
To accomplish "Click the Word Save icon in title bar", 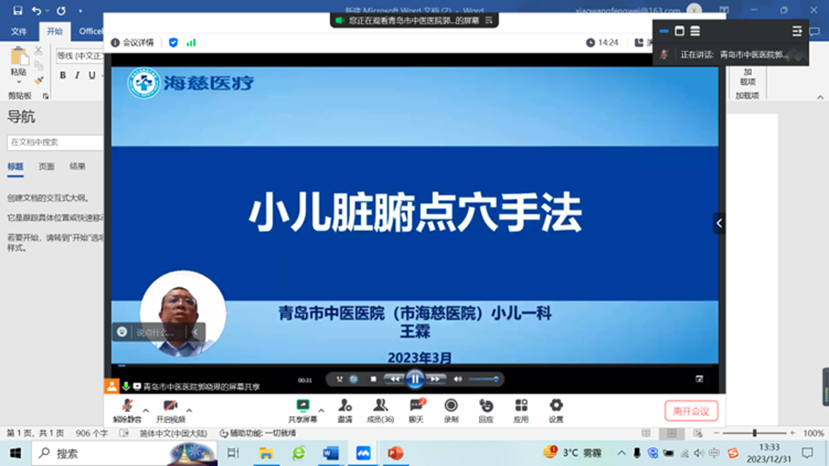I will coord(17,10).
